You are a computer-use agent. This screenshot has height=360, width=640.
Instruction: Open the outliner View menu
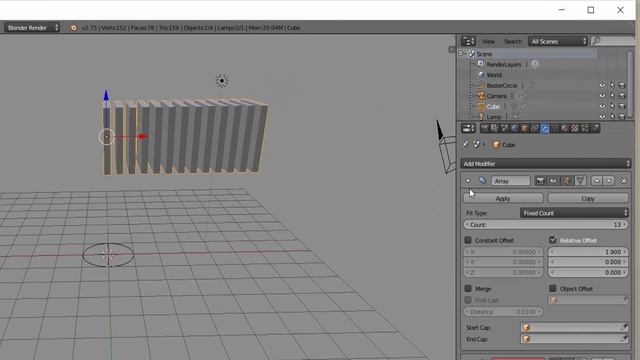[488, 41]
